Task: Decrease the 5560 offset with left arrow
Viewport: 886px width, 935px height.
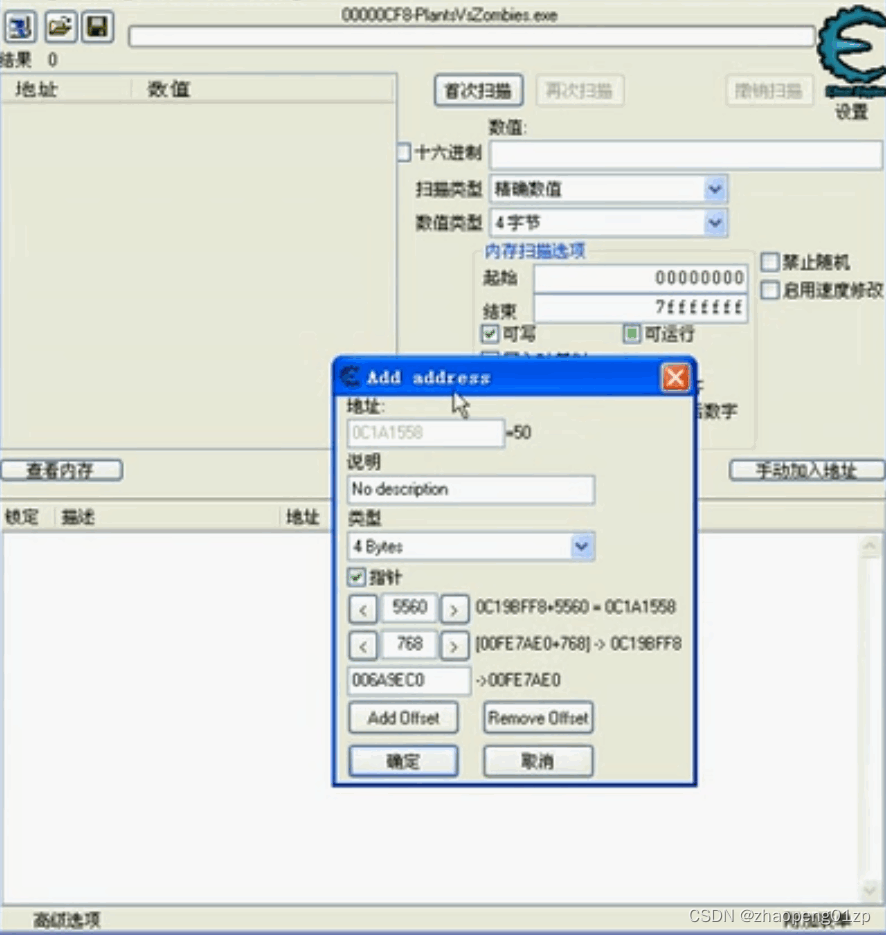Action: [363, 609]
